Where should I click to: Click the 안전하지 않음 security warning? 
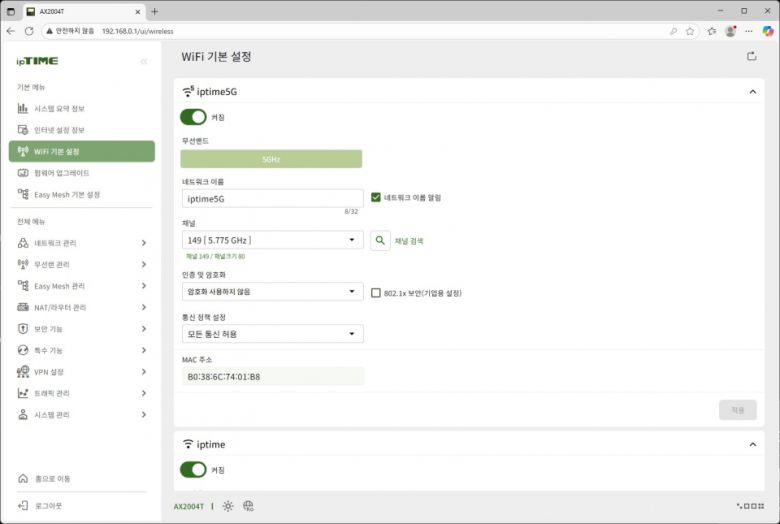[70, 31]
